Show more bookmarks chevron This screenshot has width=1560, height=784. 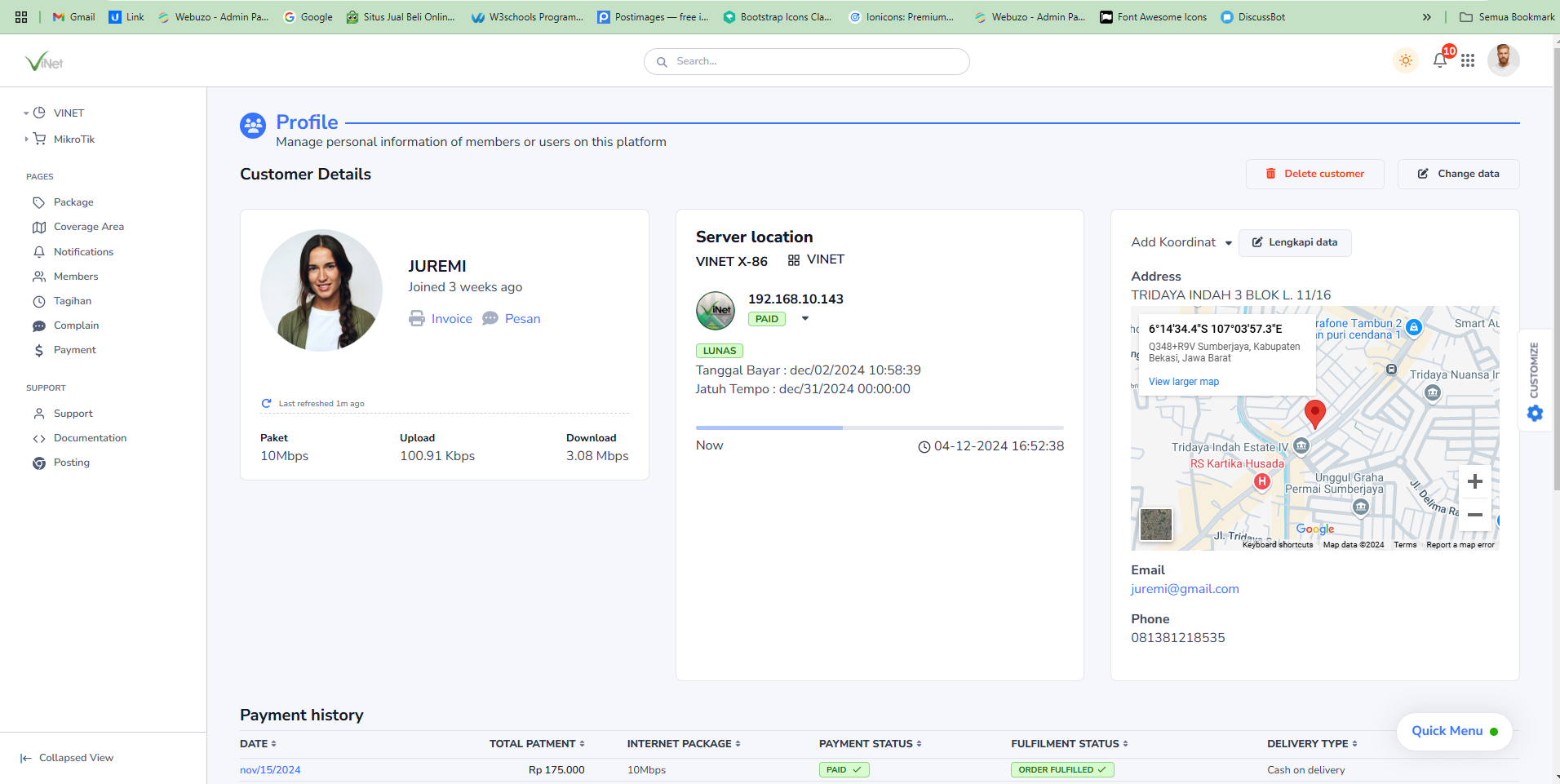tap(1426, 17)
